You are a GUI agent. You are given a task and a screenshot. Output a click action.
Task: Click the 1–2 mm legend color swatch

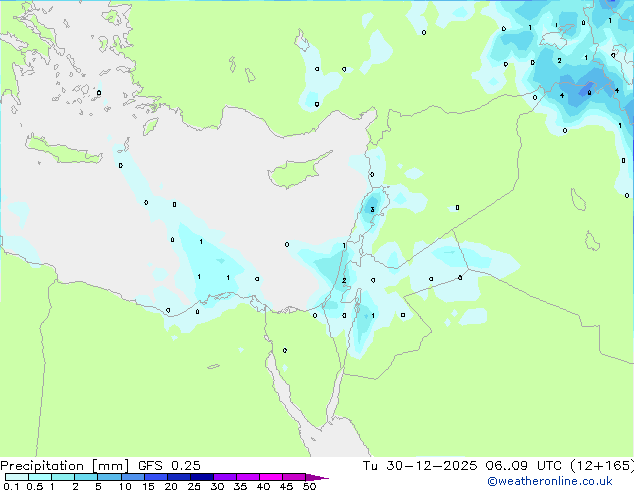point(63,477)
